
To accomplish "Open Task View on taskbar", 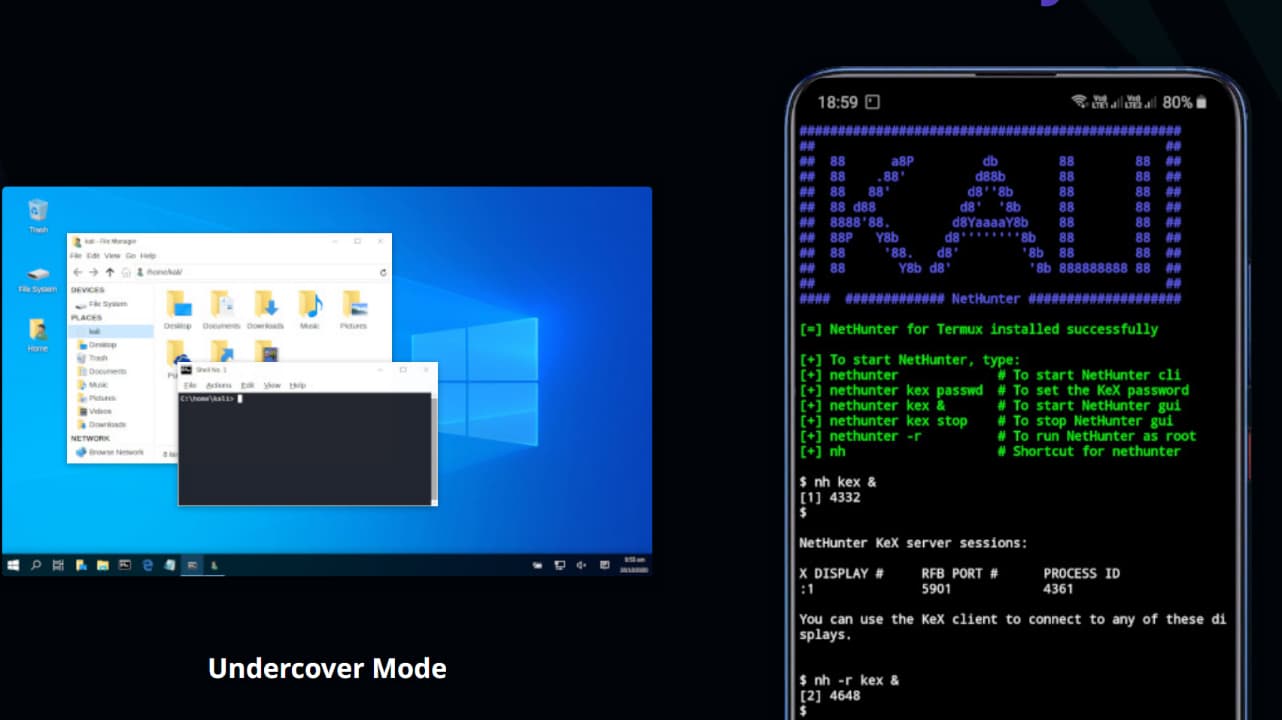I will [x=58, y=565].
